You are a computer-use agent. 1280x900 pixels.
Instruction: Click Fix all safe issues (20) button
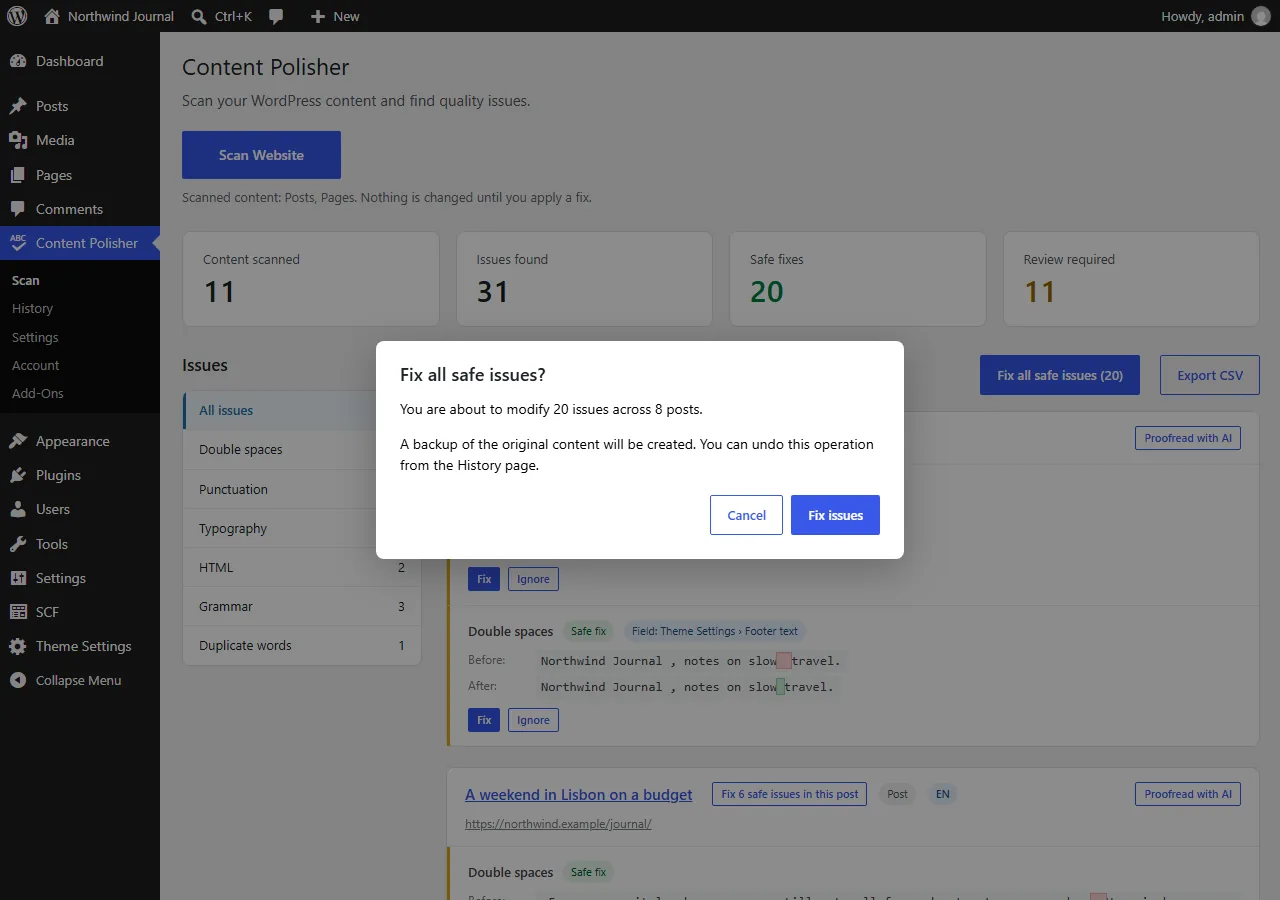pyautogui.click(x=1060, y=375)
